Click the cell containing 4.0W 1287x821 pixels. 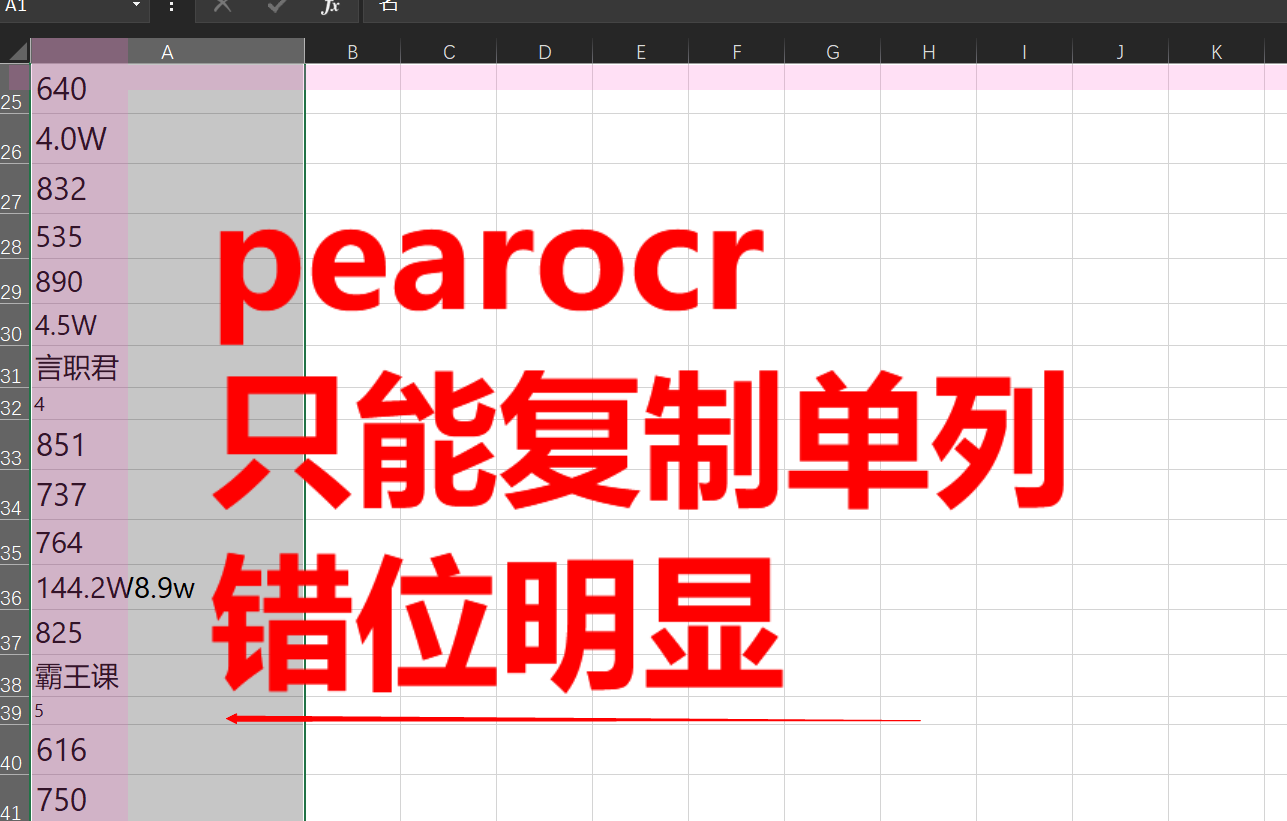168,139
